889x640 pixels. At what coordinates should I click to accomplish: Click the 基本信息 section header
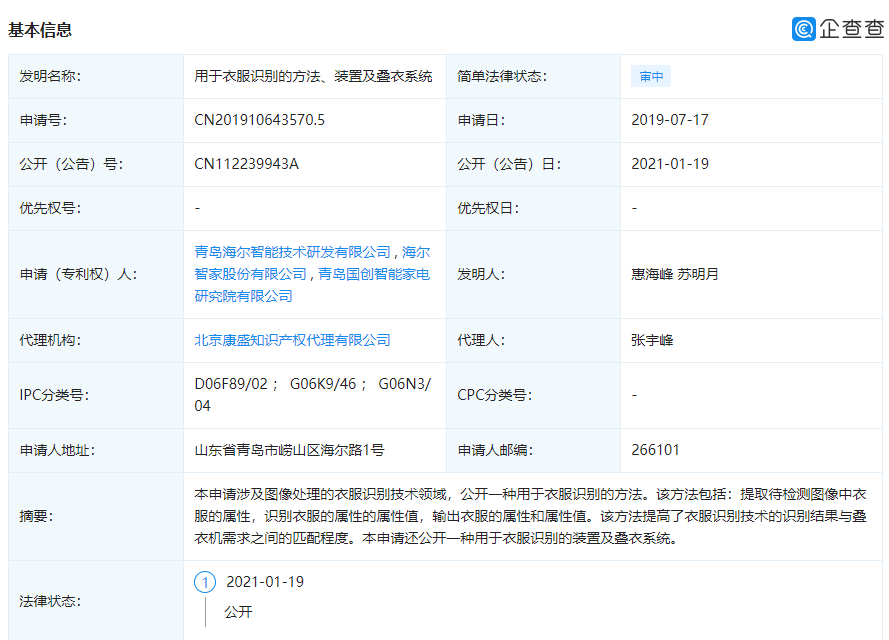41,30
